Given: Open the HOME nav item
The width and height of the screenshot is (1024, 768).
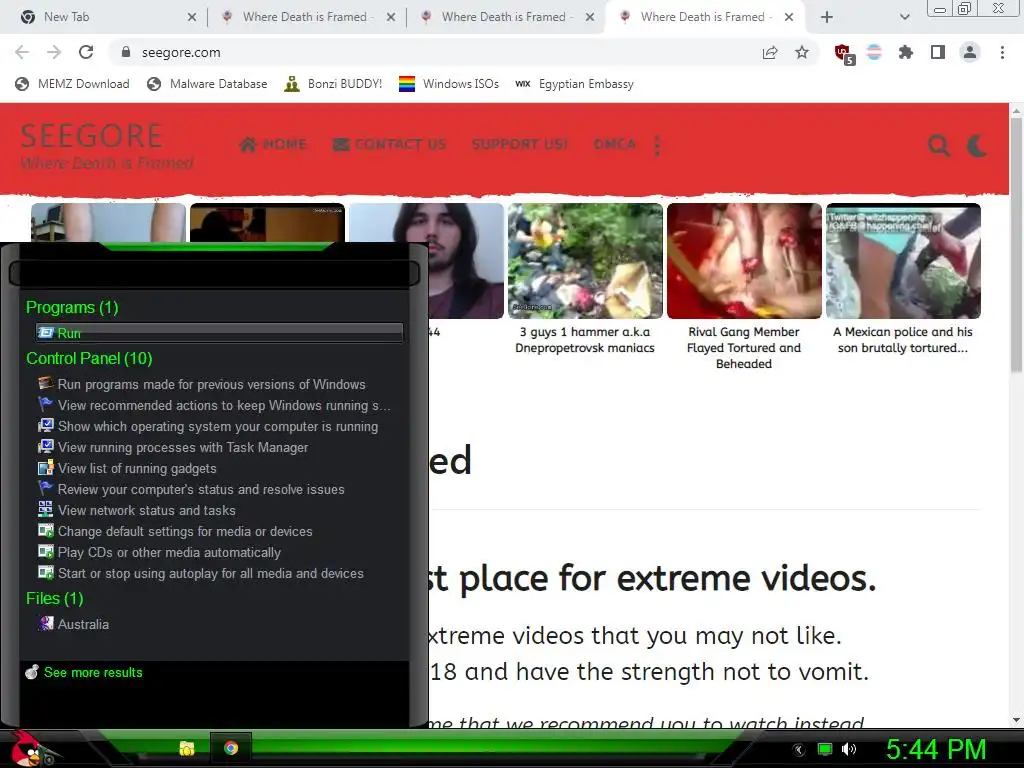Looking at the screenshot, I should pos(272,144).
